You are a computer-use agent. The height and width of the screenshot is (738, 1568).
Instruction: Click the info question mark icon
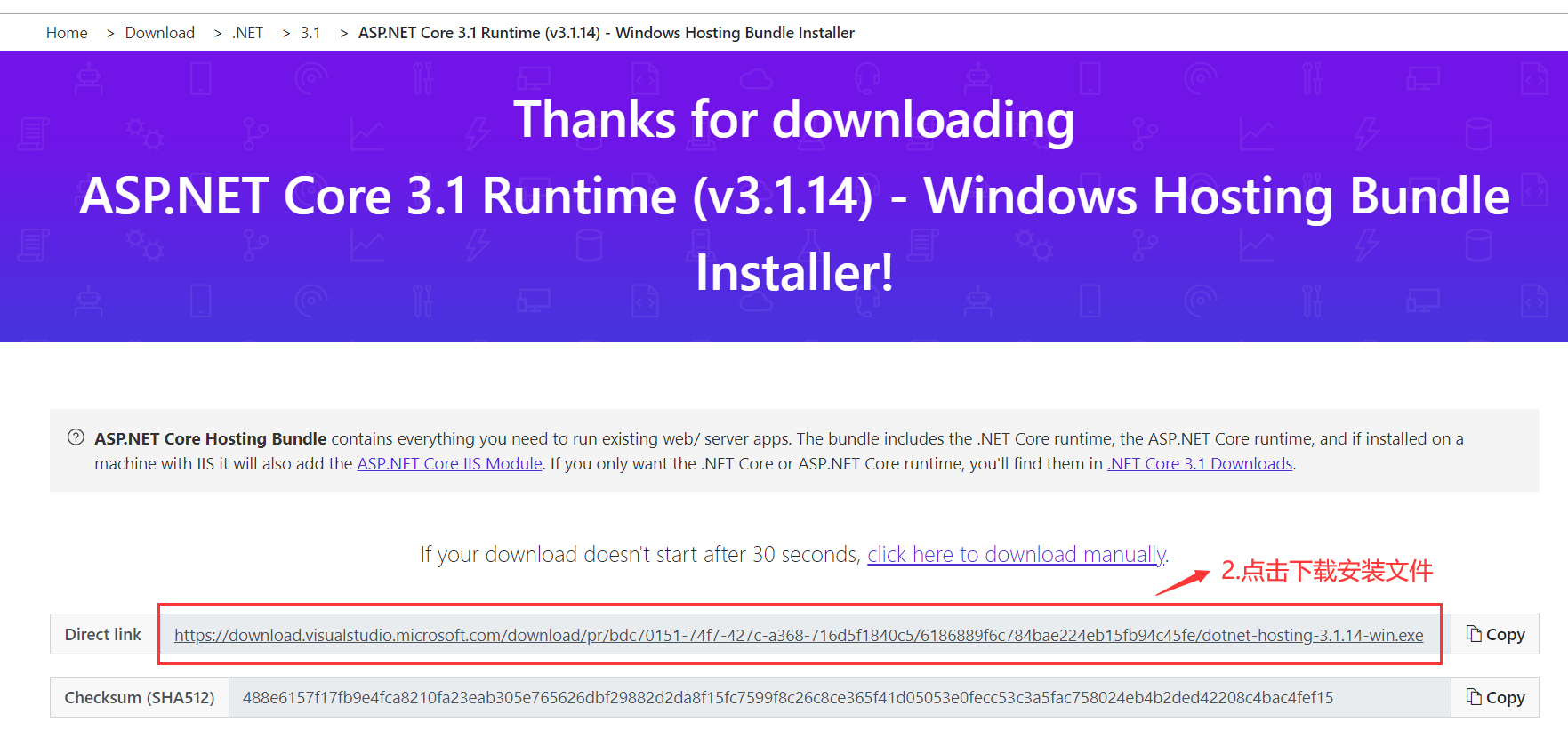pos(76,437)
